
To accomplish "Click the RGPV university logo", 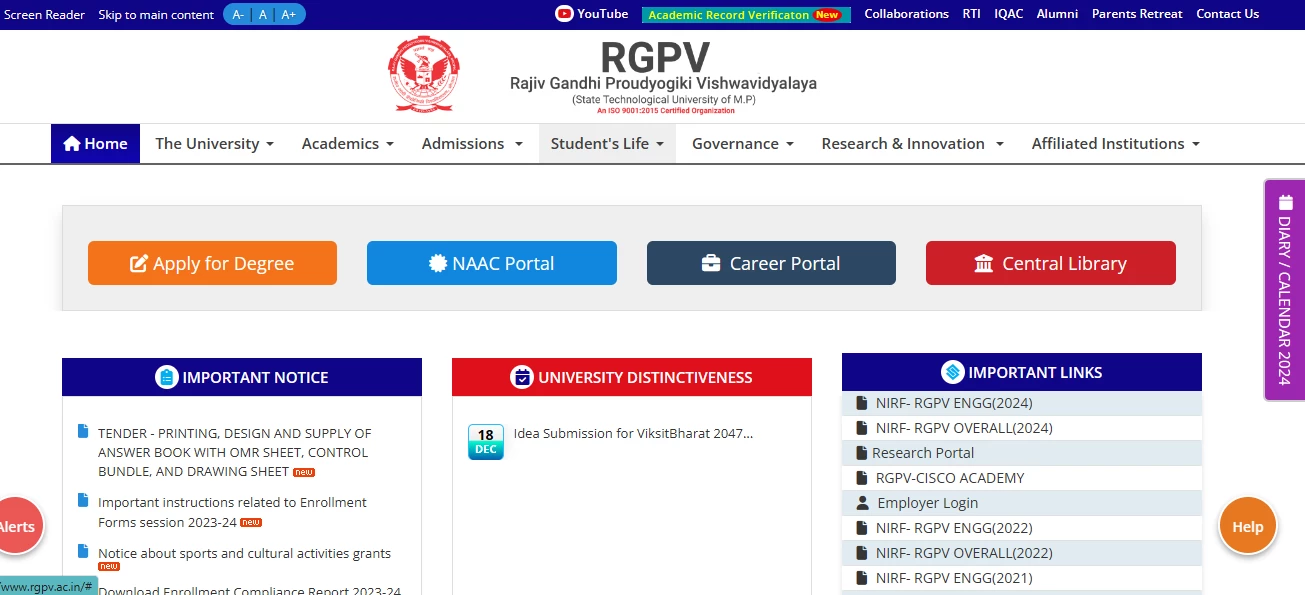I will tap(424, 73).
